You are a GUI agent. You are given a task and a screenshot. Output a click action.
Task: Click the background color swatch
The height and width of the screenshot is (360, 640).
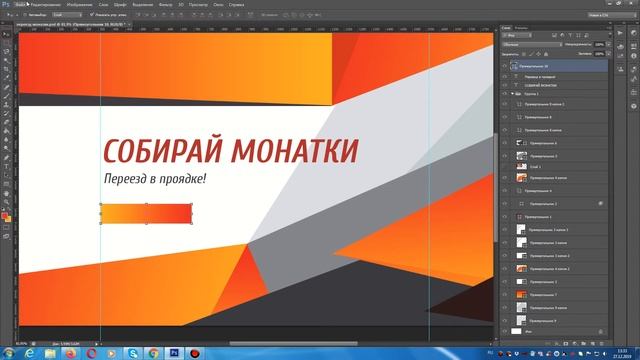(9, 220)
